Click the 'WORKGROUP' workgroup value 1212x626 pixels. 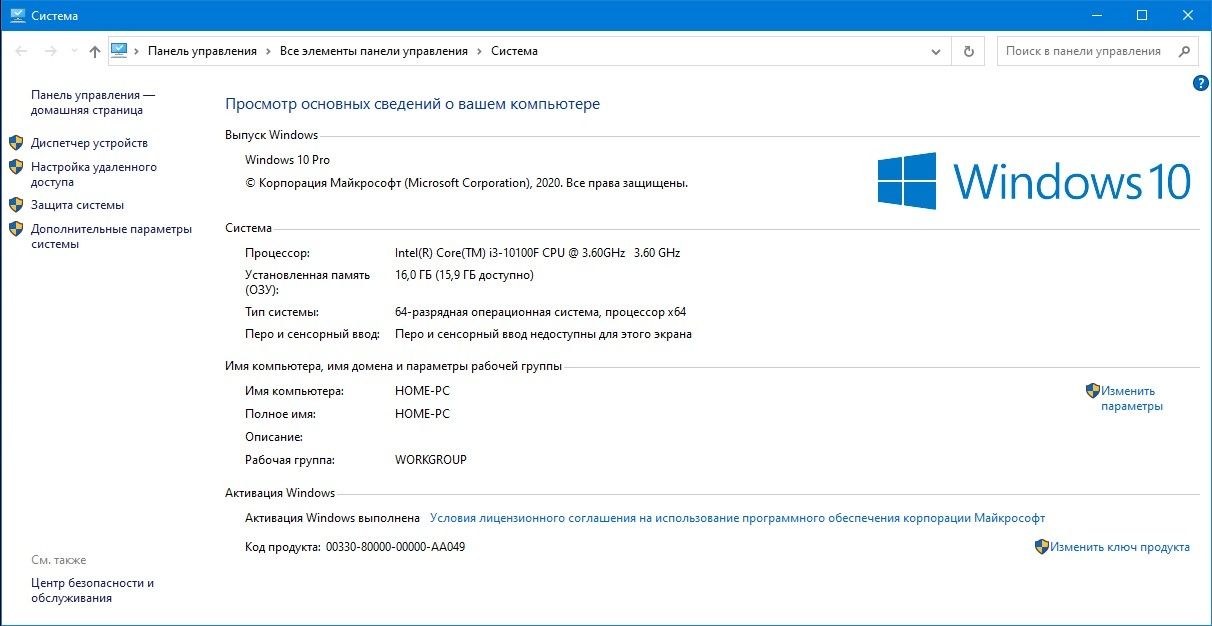tap(431, 460)
